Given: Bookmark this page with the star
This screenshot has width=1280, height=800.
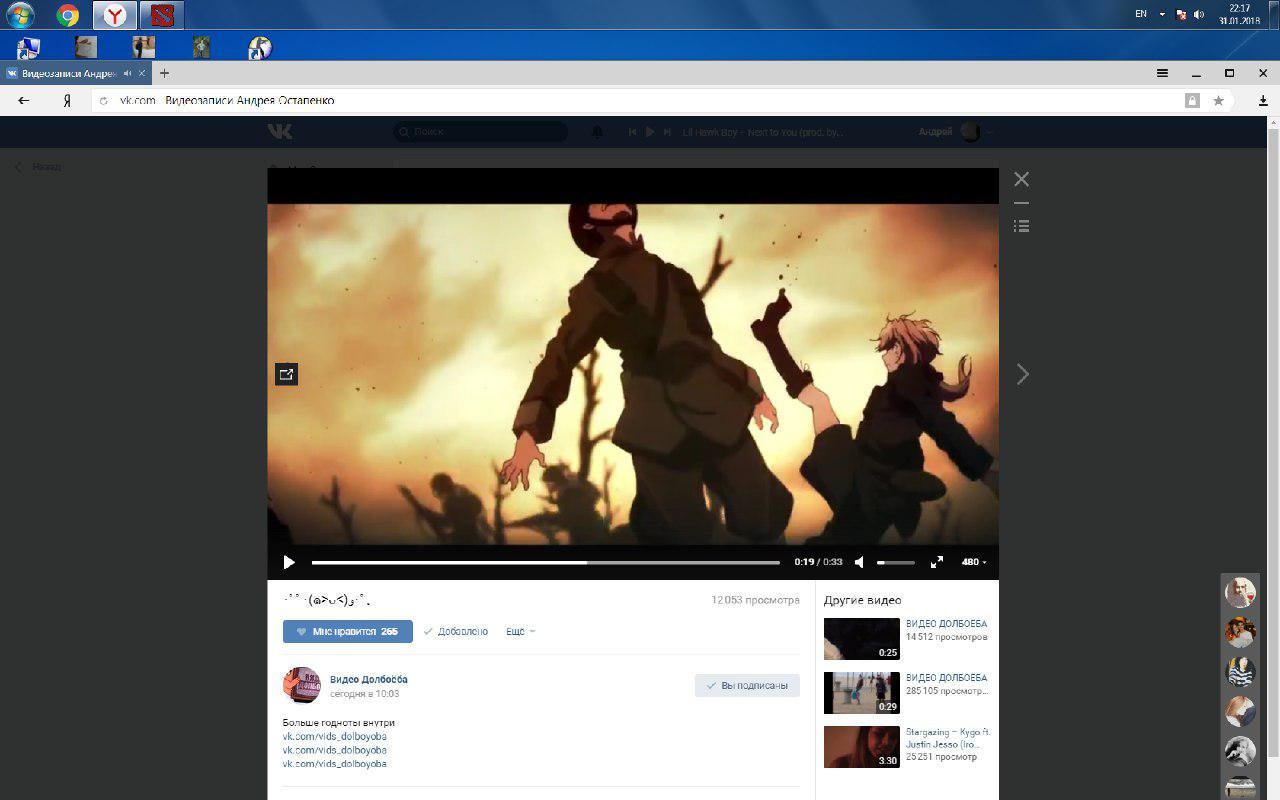Looking at the screenshot, I should (x=1218, y=100).
